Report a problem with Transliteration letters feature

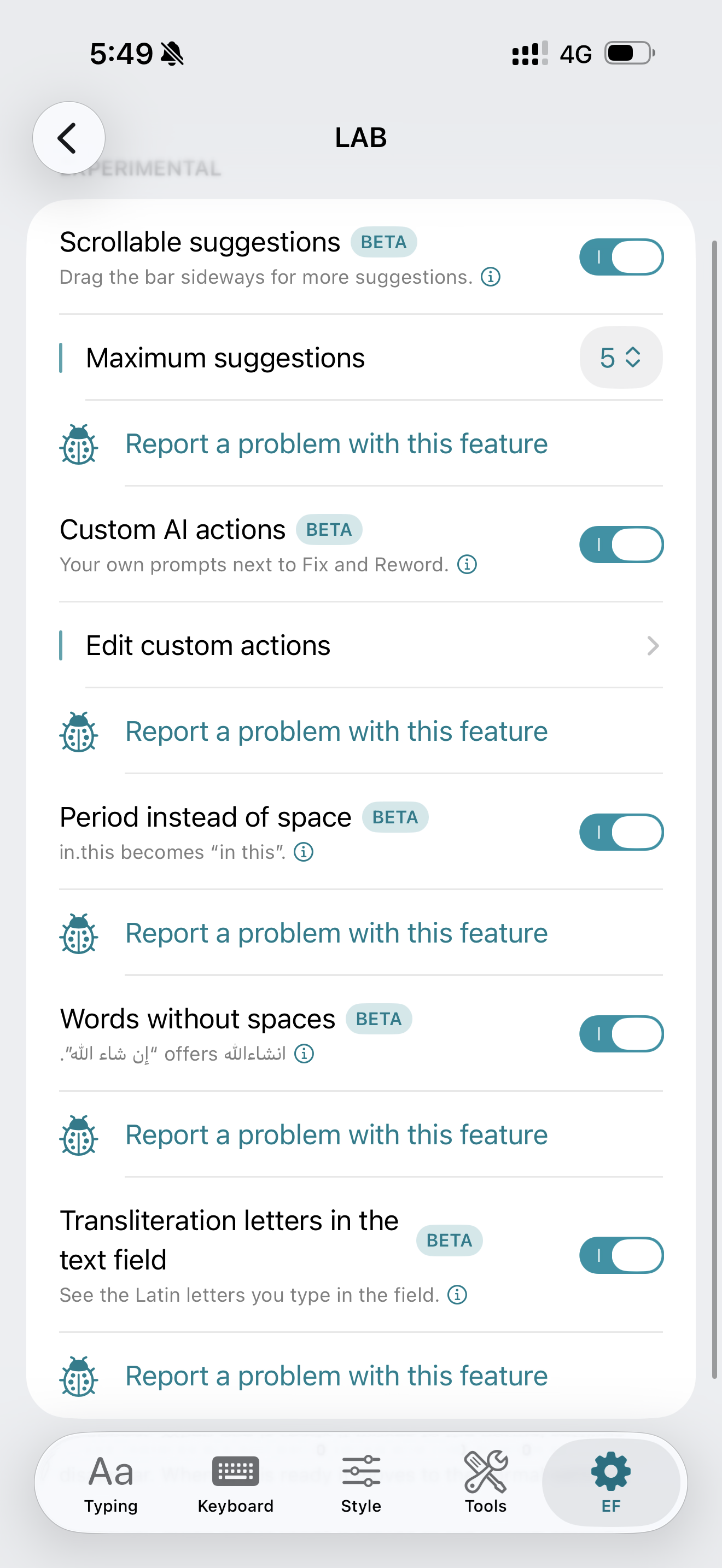pyautogui.click(x=336, y=1376)
